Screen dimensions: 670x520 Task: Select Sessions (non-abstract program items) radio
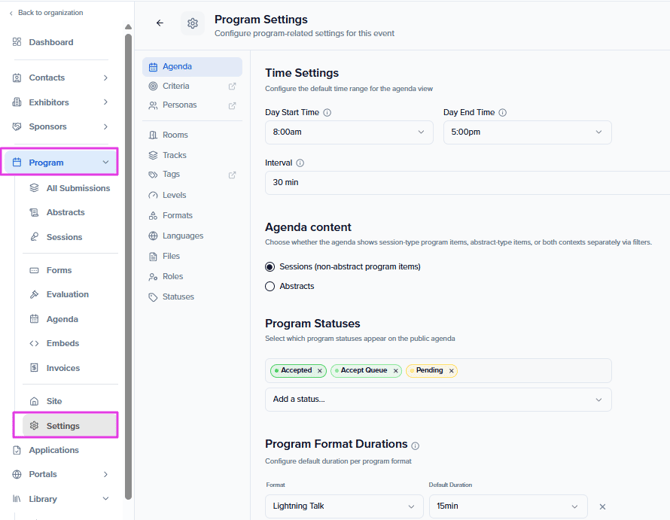click(270, 267)
